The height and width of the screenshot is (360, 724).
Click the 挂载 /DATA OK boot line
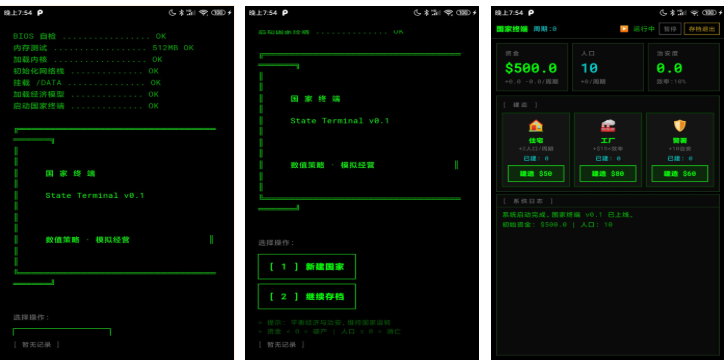click(87, 83)
